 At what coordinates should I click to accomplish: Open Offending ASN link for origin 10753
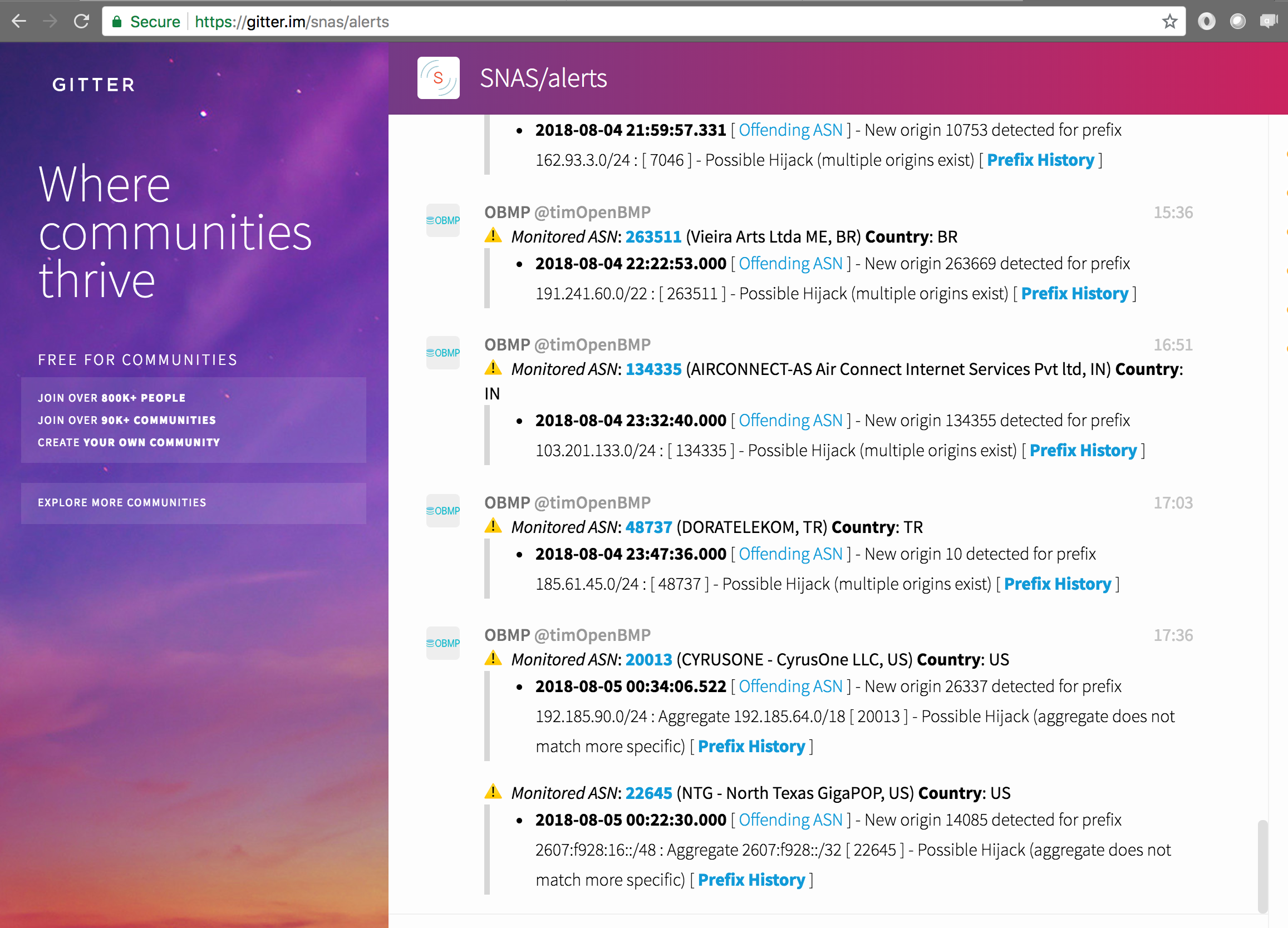(790, 130)
